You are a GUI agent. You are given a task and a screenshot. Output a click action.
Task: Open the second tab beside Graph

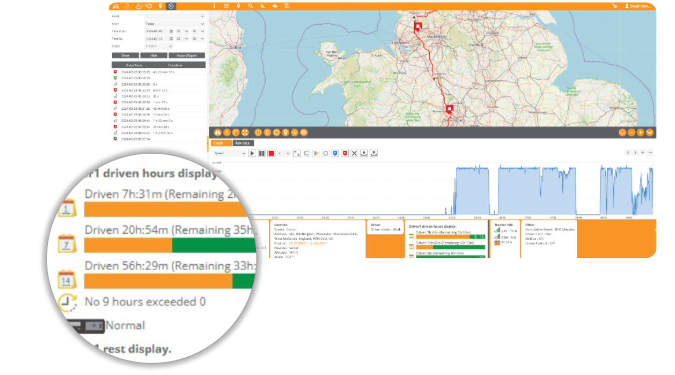click(243, 143)
